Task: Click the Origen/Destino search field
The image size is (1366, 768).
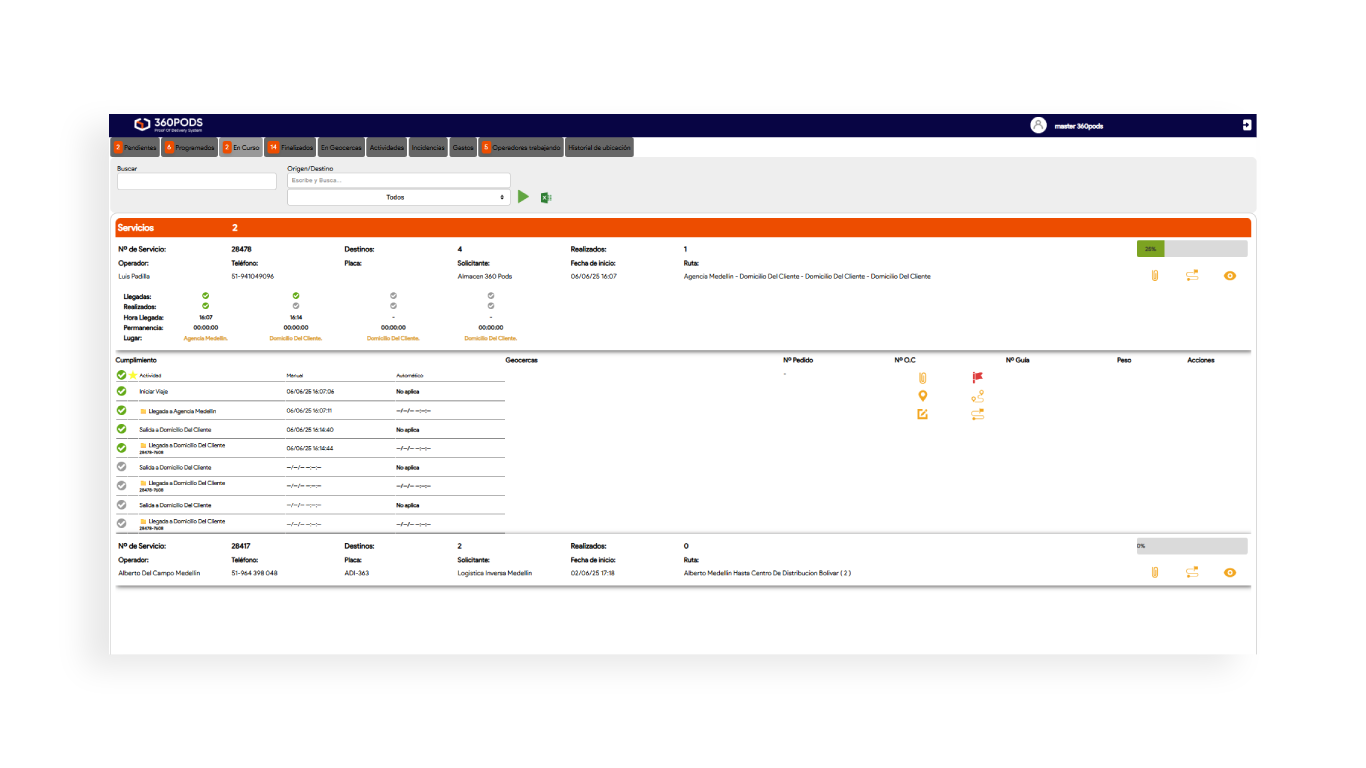Action: (398, 180)
